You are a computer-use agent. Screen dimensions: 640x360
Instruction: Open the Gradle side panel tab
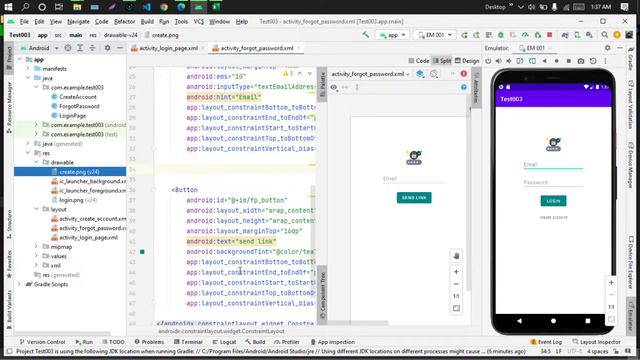(631, 58)
